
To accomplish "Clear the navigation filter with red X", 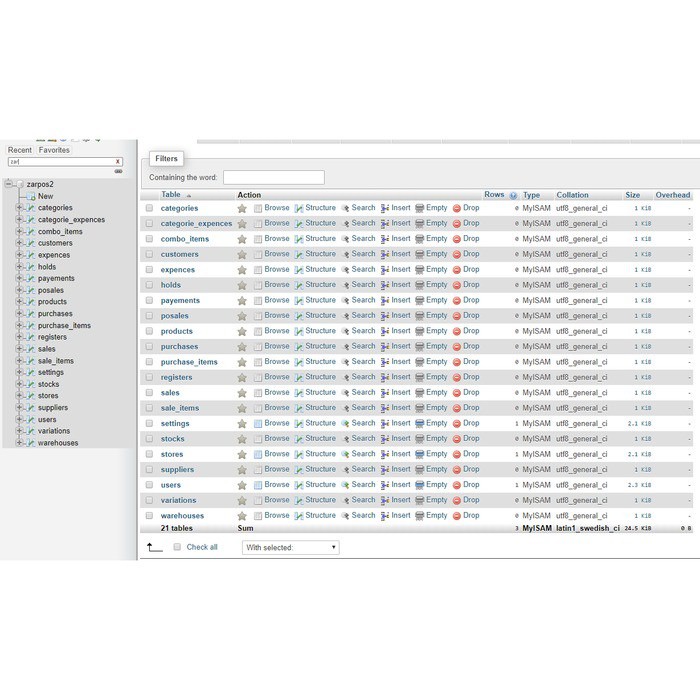I will click(117, 162).
